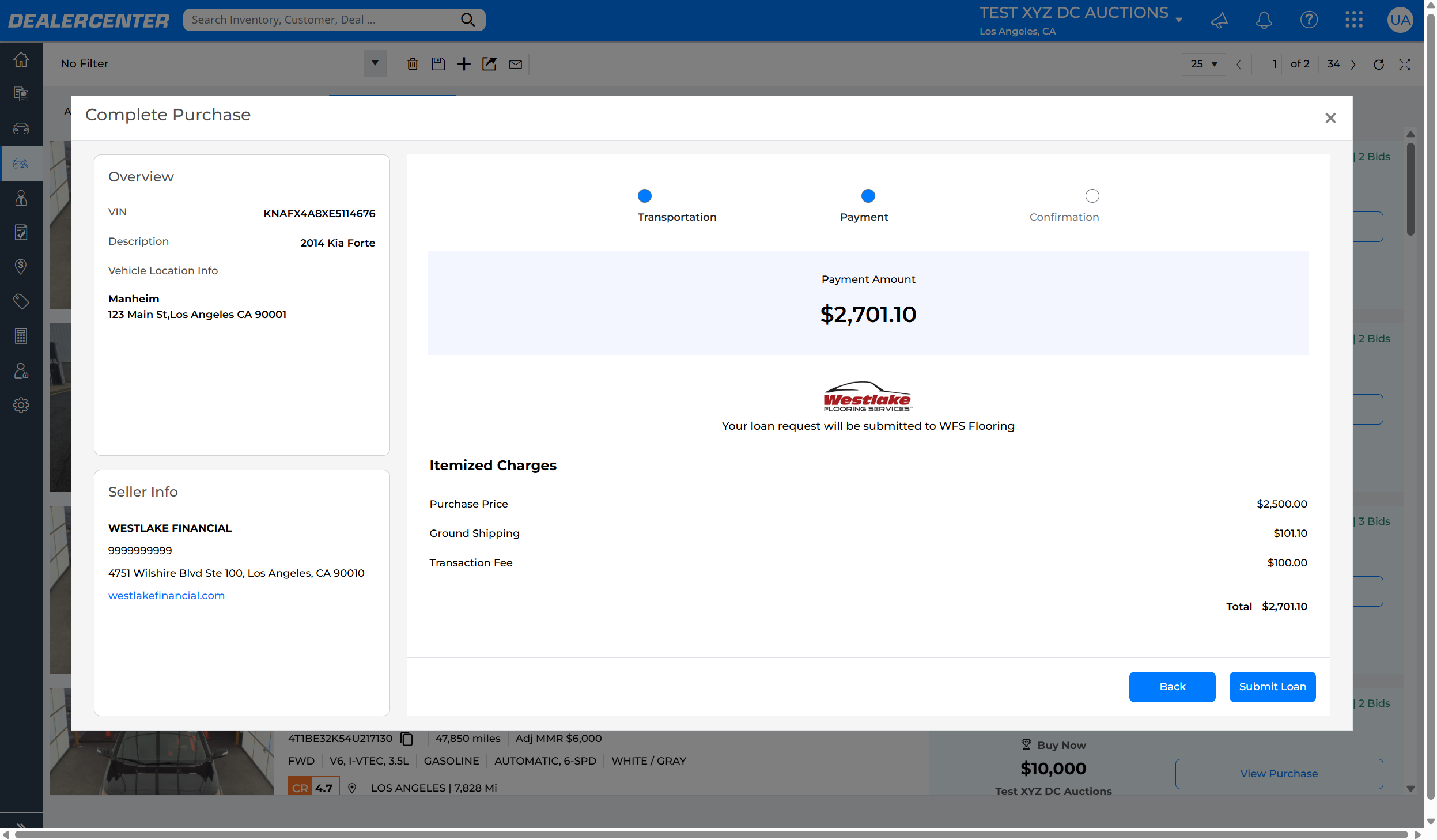This screenshot has width=1437, height=840.
Task: Expand the sidebar with double chevron
Action: 21,826
